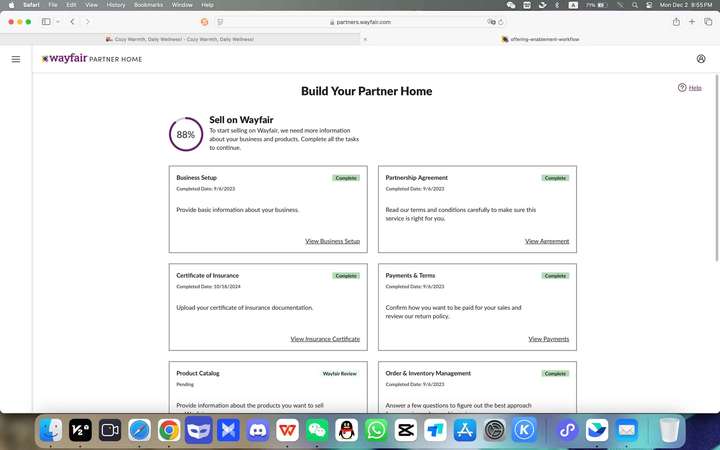Click View Insurance Certificate link
720x450 pixels.
(x=325, y=339)
